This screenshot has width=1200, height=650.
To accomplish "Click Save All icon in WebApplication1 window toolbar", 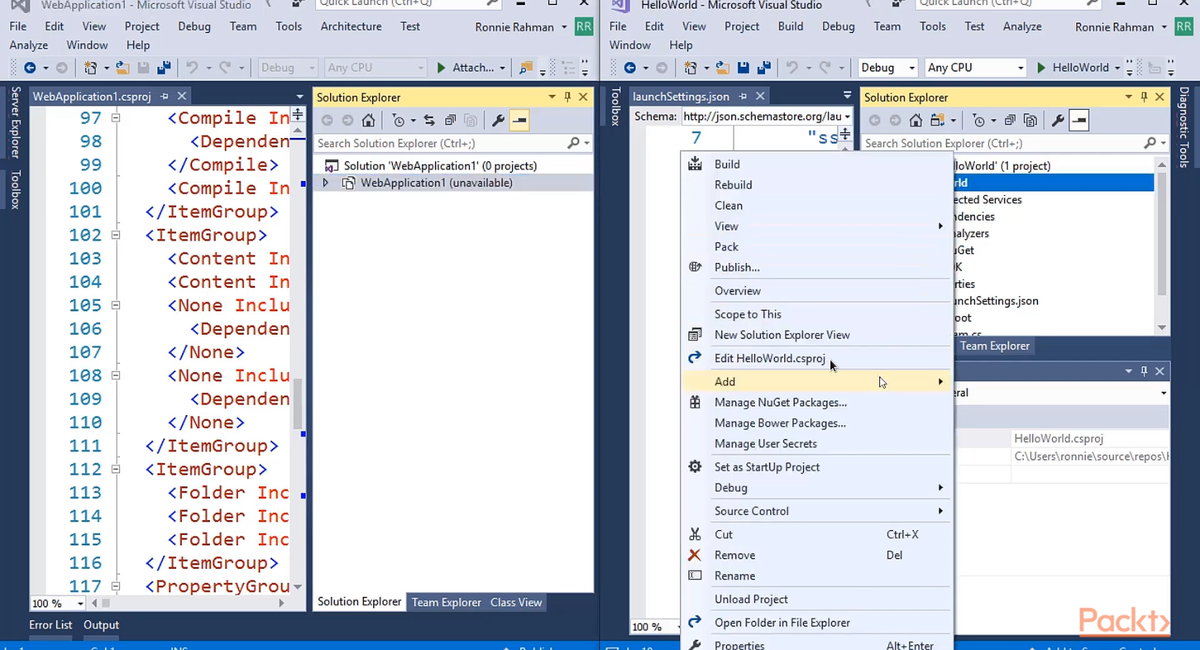I will click(163, 68).
